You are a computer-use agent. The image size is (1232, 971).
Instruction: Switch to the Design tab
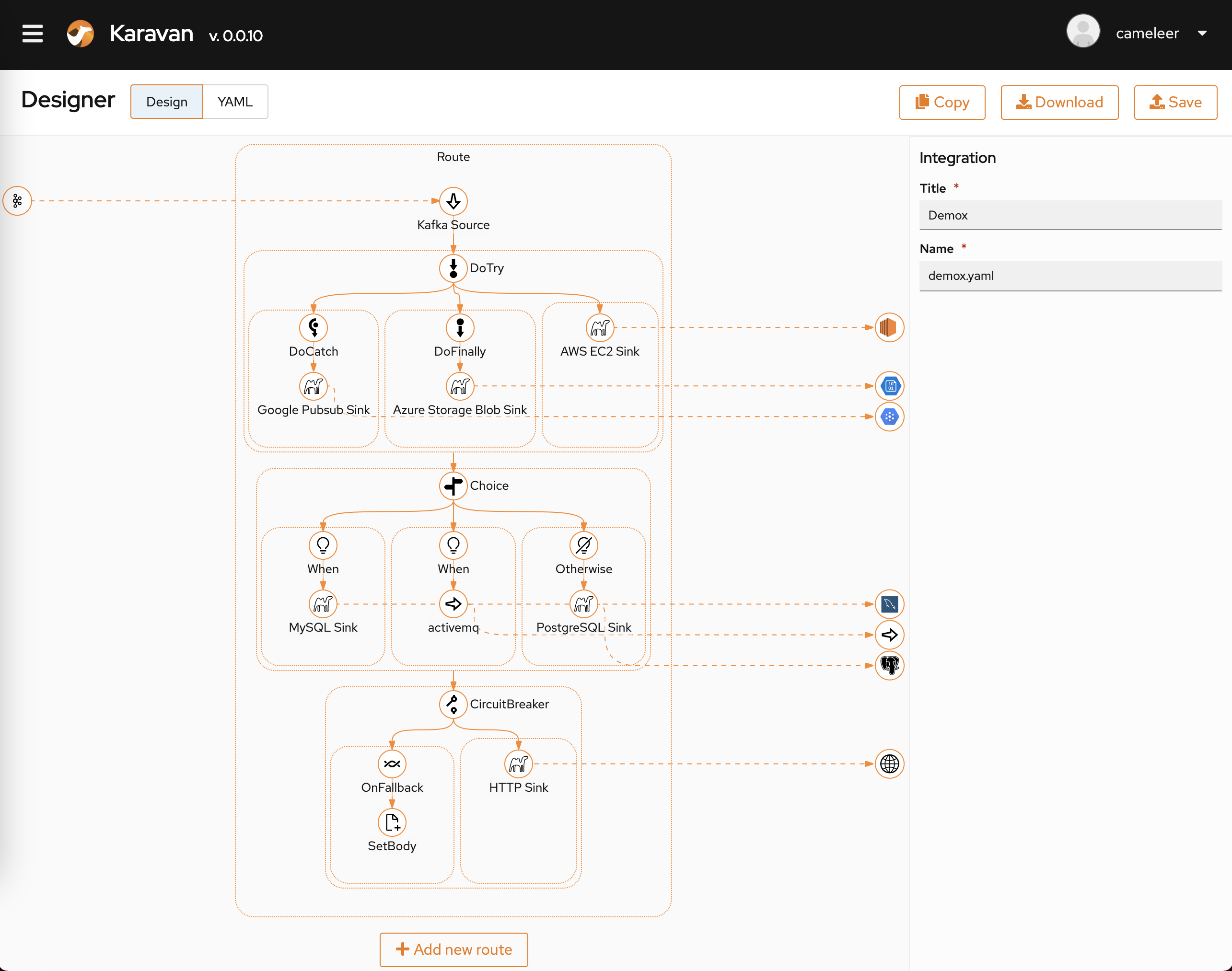point(166,102)
